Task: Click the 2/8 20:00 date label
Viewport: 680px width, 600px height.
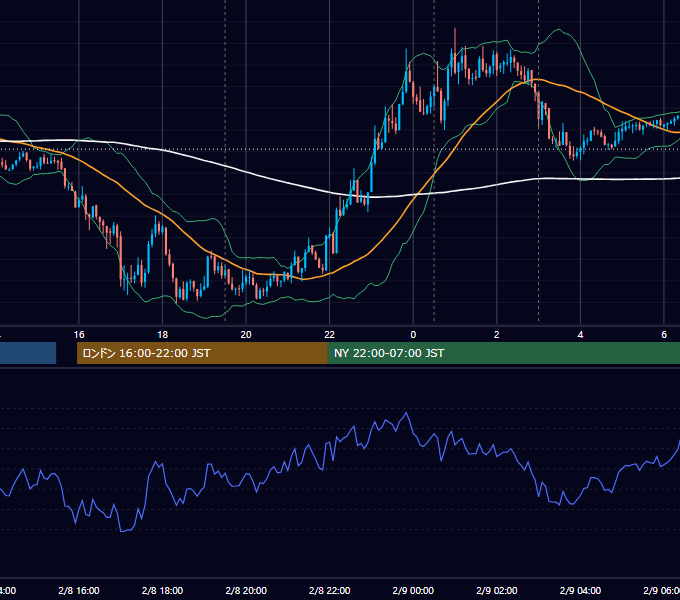Action: point(246,590)
